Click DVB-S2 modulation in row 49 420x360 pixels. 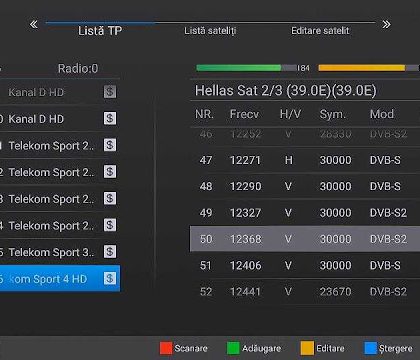coord(388,213)
